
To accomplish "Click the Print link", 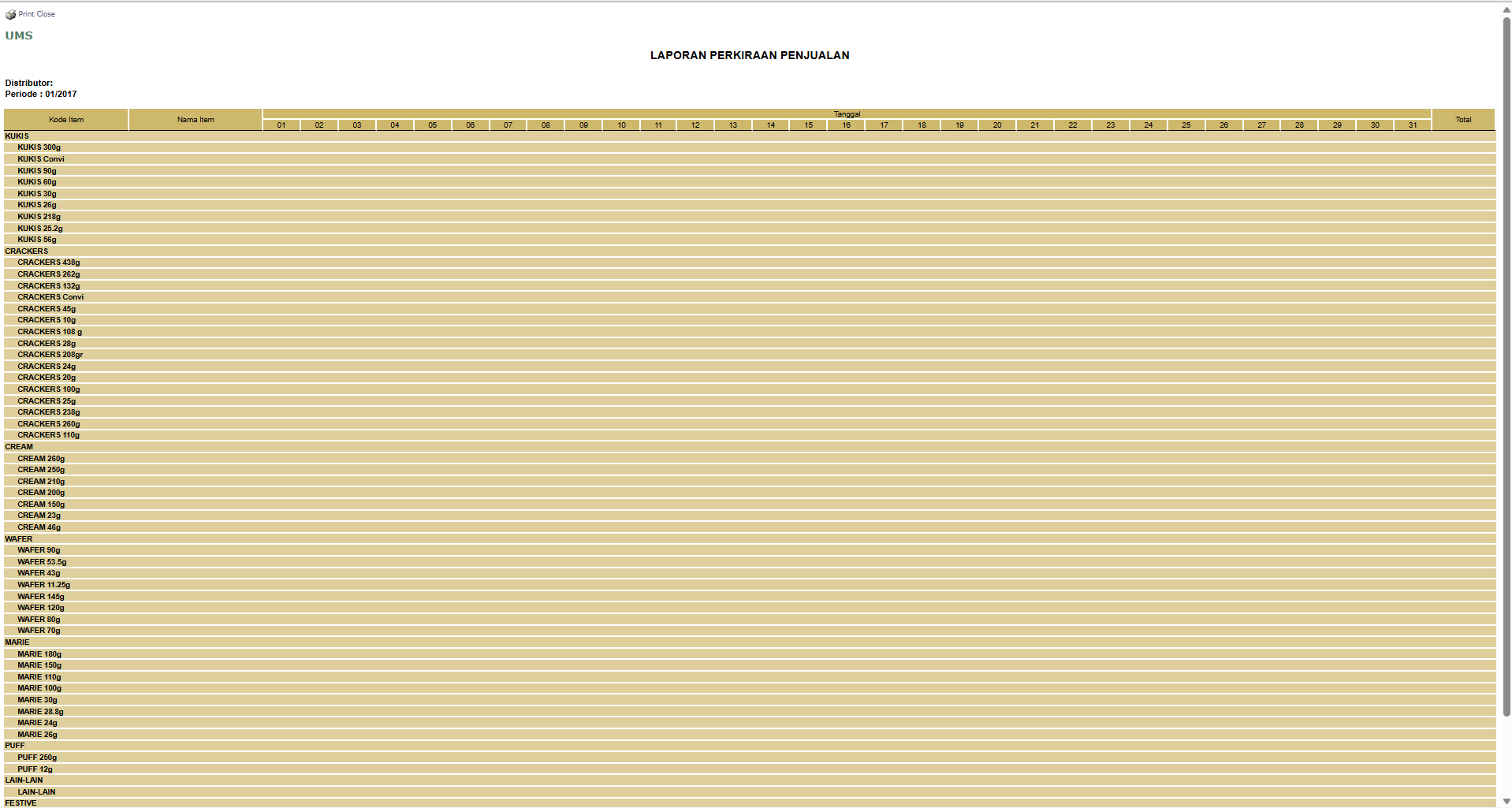I will tap(27, 14).
